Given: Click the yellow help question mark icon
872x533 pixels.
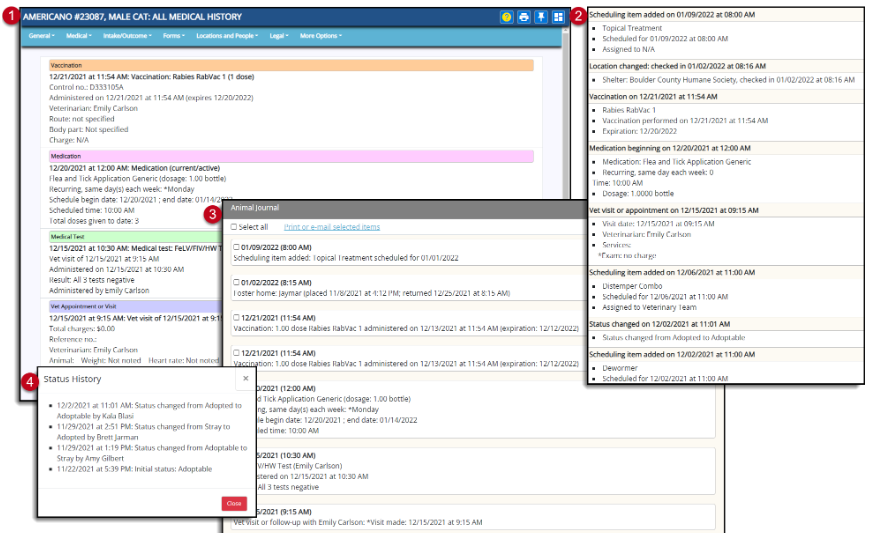Looking at the screenshot, I should (x=508, y=18).
